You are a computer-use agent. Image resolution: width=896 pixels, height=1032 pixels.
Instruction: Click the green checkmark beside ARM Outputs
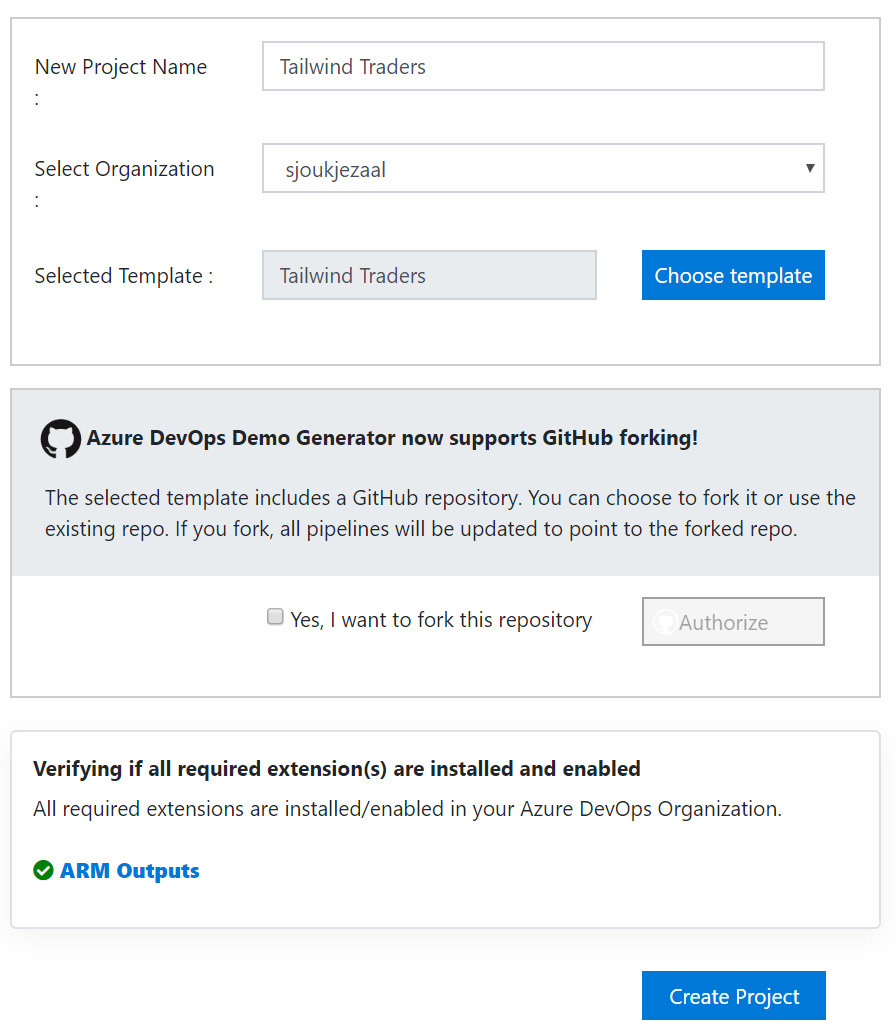click(x=43, y=871)
